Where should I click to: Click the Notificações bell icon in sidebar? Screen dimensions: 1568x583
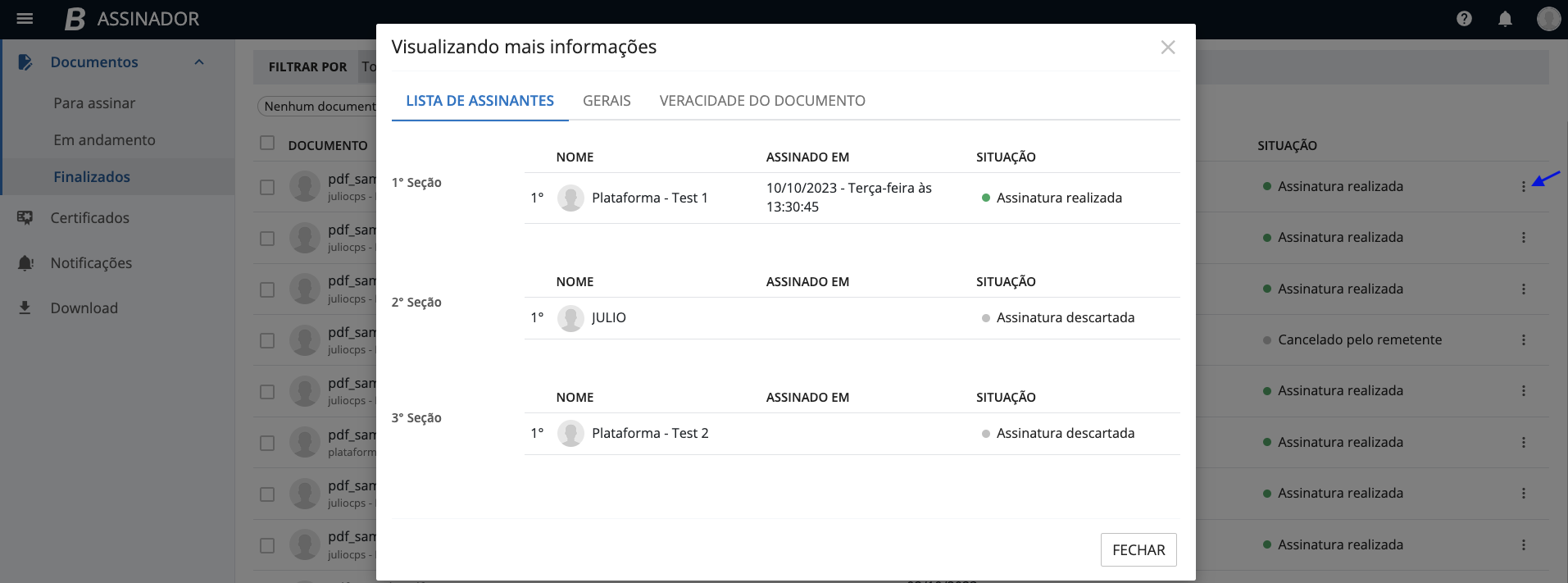tap(25, 263)
